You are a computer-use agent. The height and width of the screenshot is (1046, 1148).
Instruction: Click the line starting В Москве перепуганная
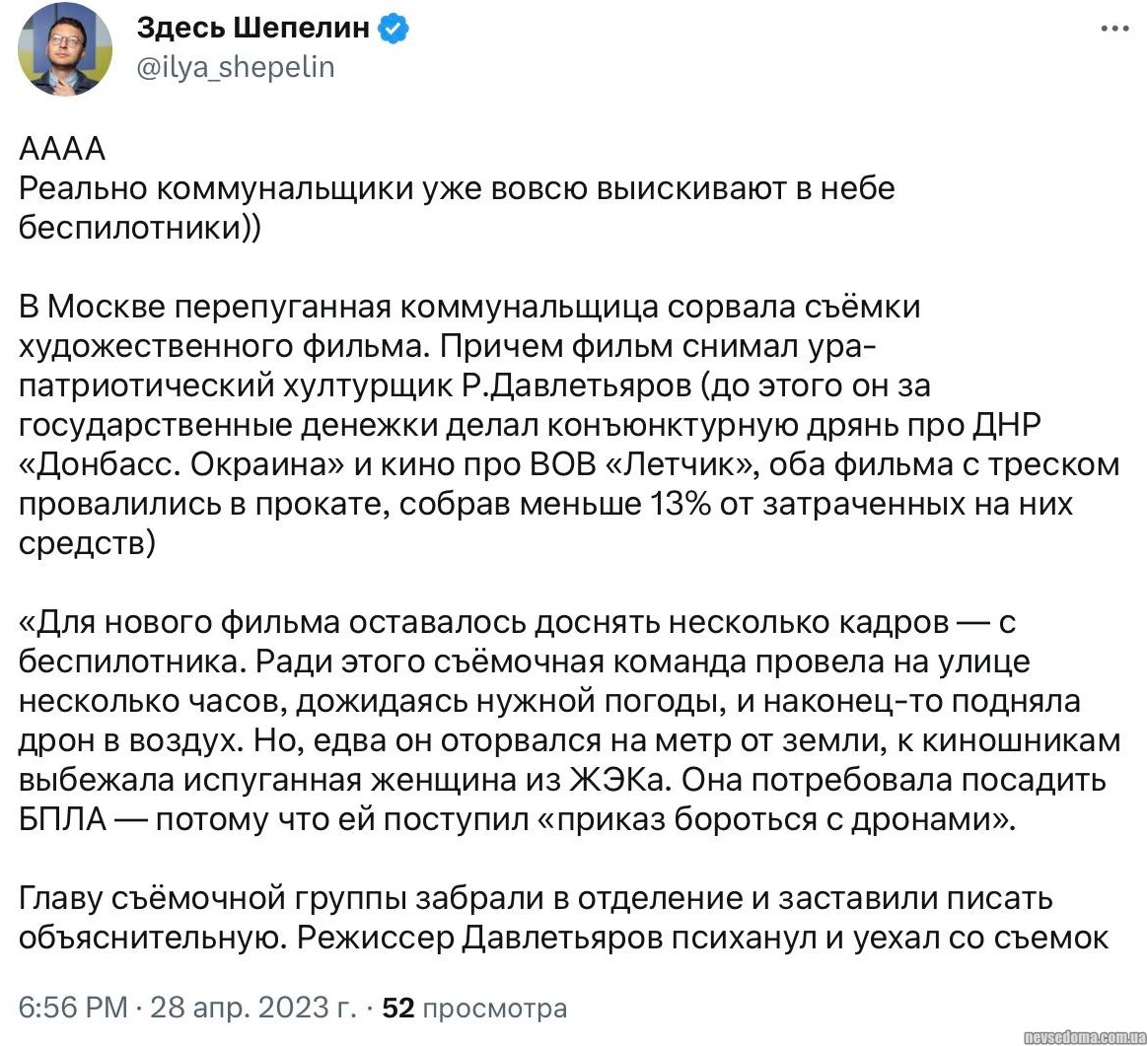469,307
